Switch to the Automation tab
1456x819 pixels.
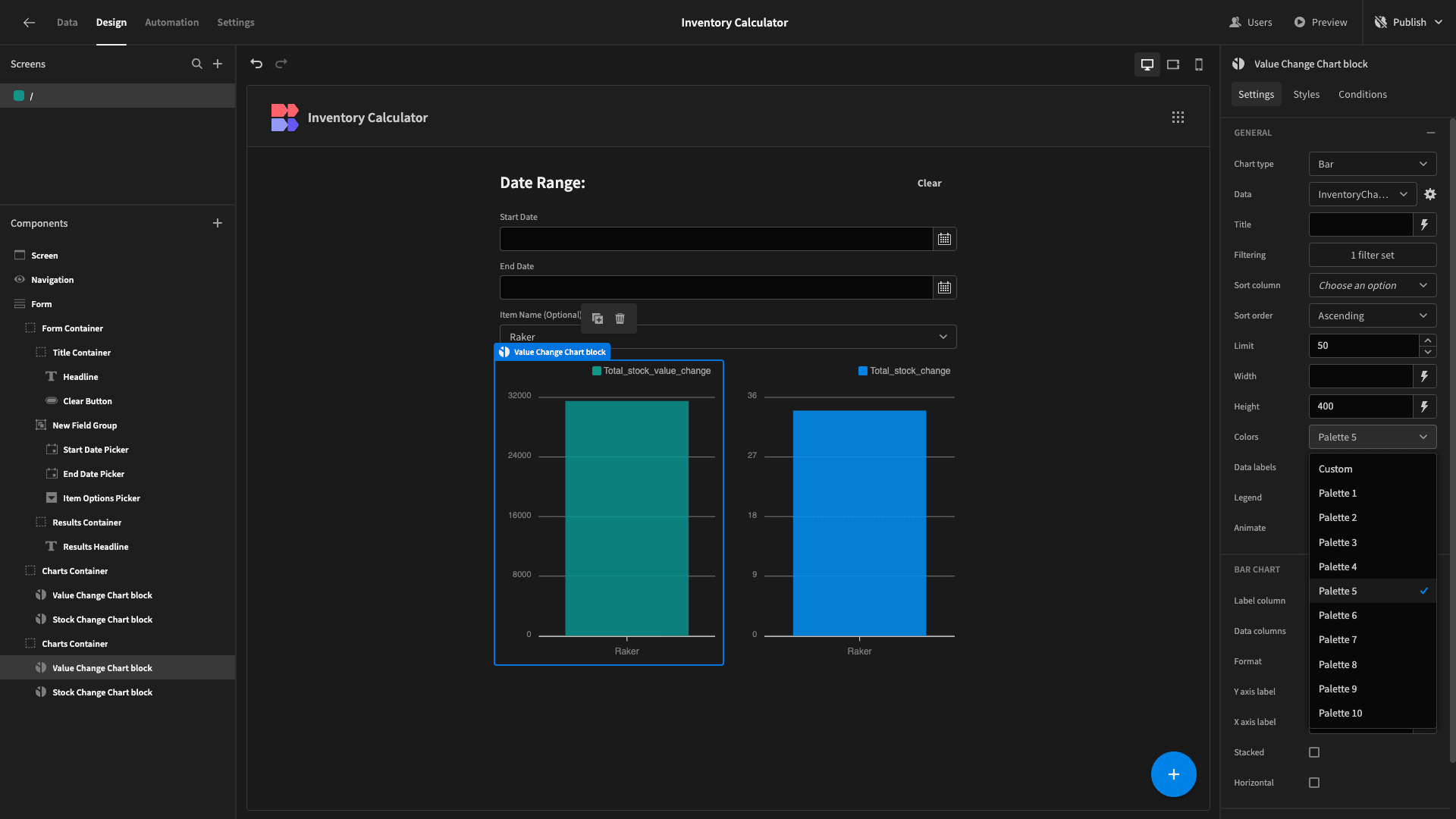(x=171, y=23)
